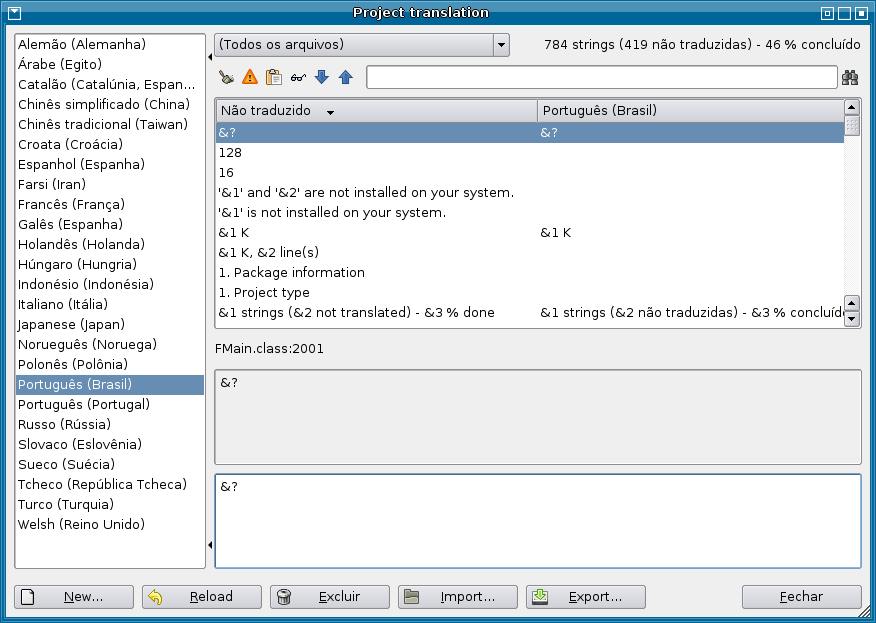Viewport: 876px width, 623px height.
Task: Select Catalão (Catalúnia, Espanha) language
Action: pyautogui.click(x=110, y=84)
